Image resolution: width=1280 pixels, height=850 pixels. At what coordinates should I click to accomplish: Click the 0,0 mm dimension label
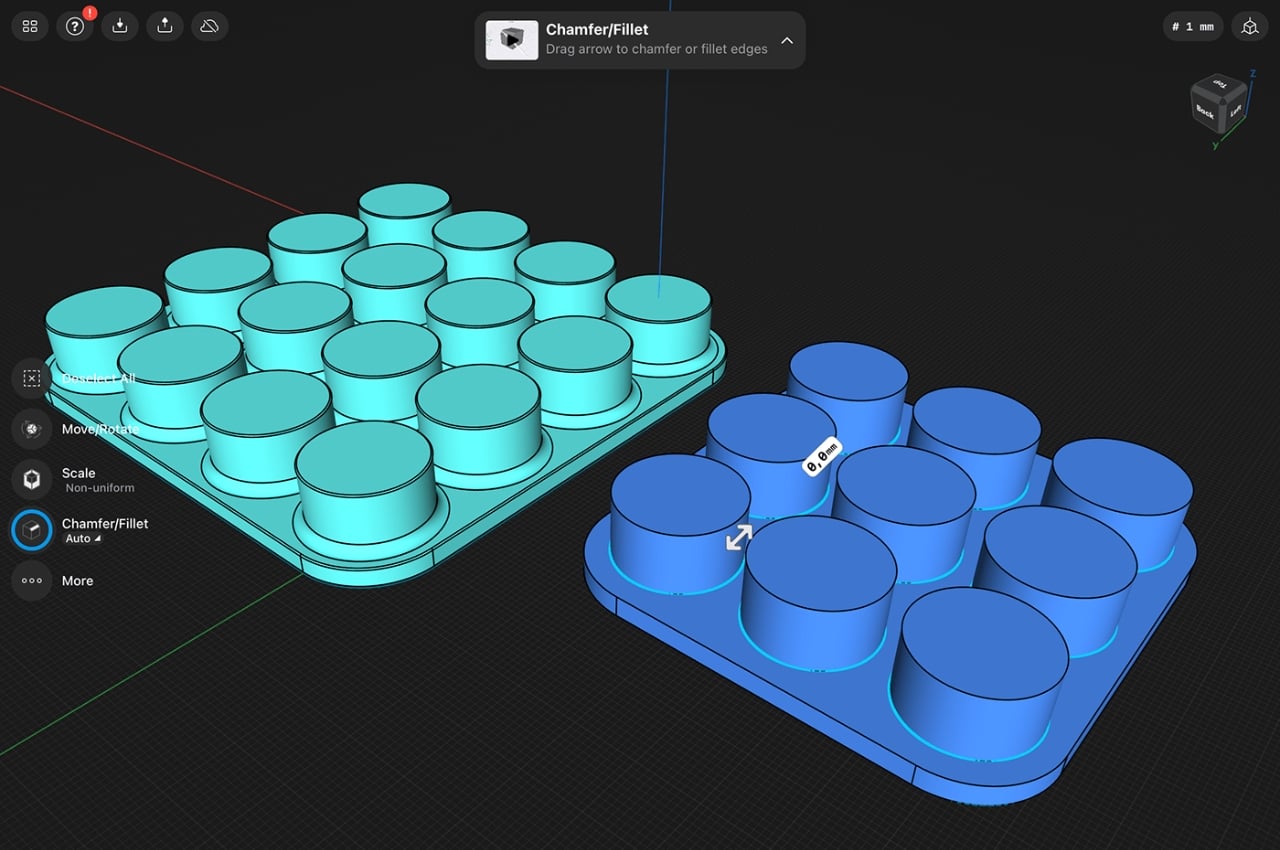pos(822,457)
